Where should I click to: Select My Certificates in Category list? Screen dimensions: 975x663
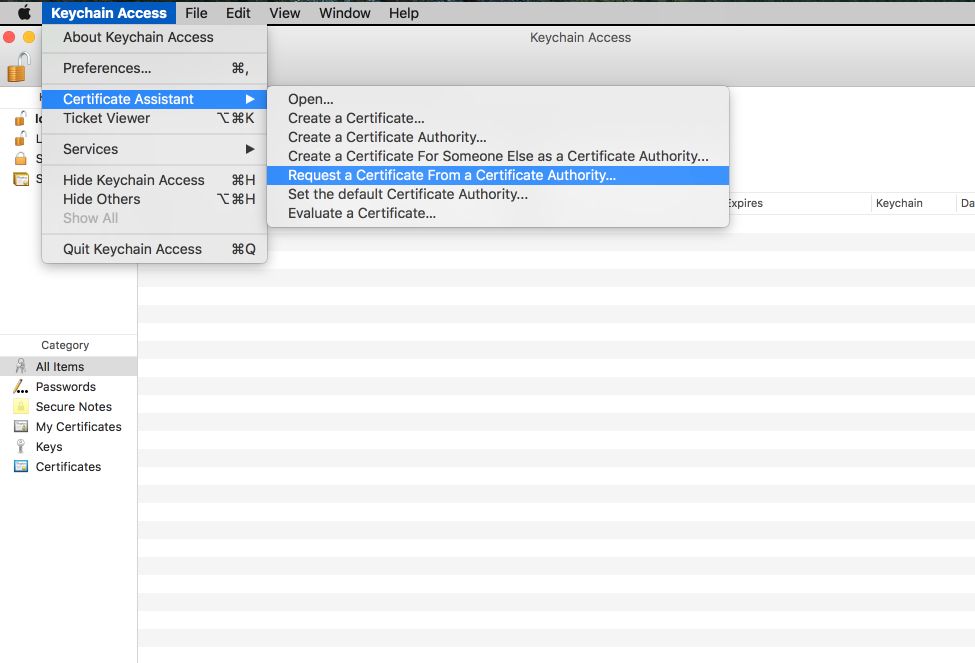click(68, 426)
